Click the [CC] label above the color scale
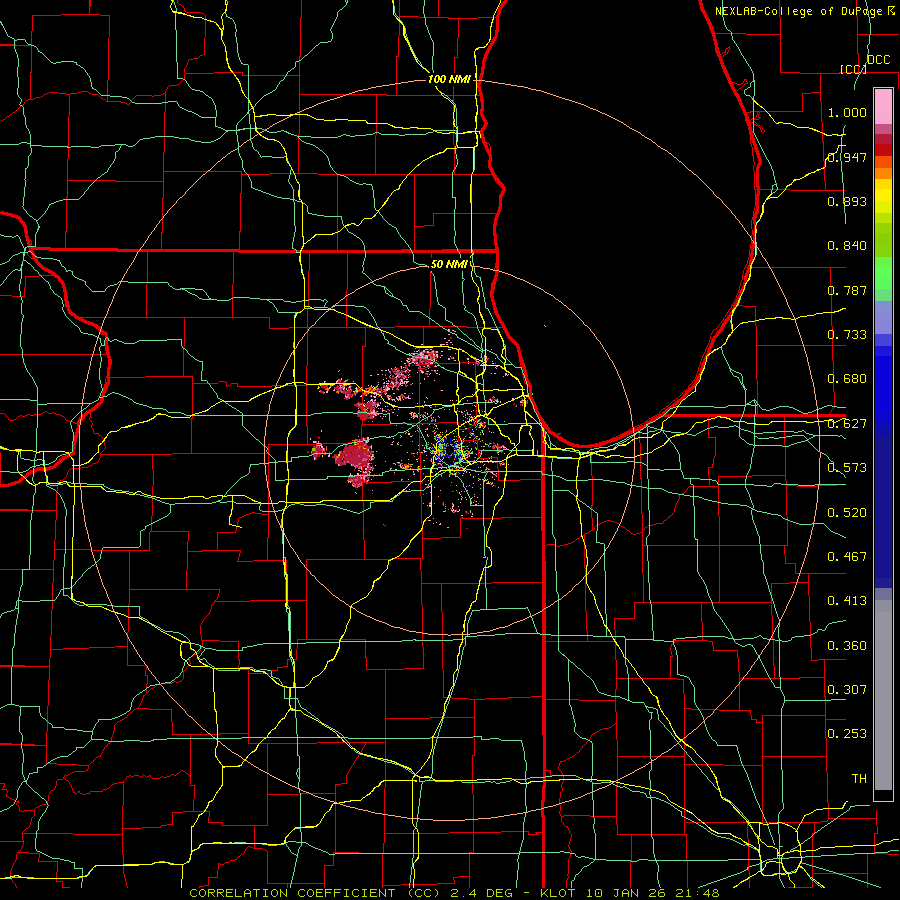This screenshot has height=900, width=900. point(853,69)
